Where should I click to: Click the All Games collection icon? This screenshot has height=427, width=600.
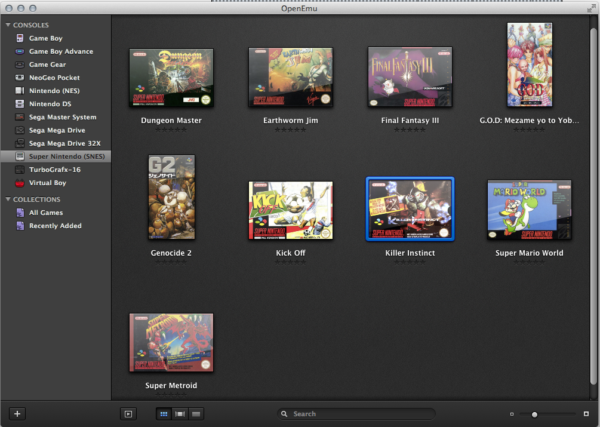pyautogui.click(x=20, y=213)
